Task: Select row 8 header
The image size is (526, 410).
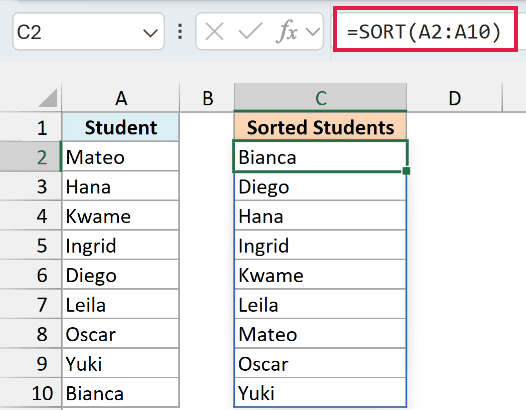Action: (x=31, y=334)
